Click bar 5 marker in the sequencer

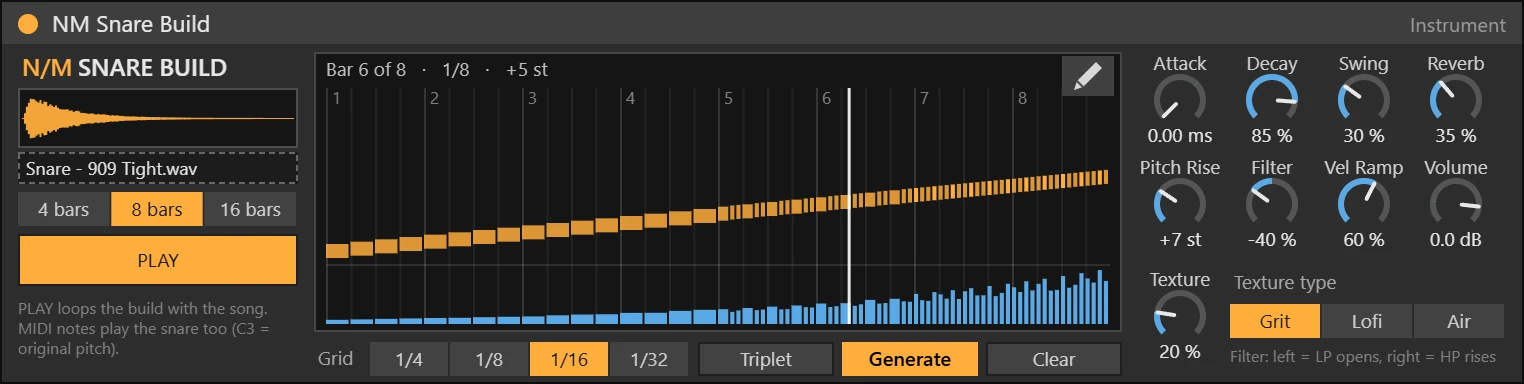click(x=728, y=98)
